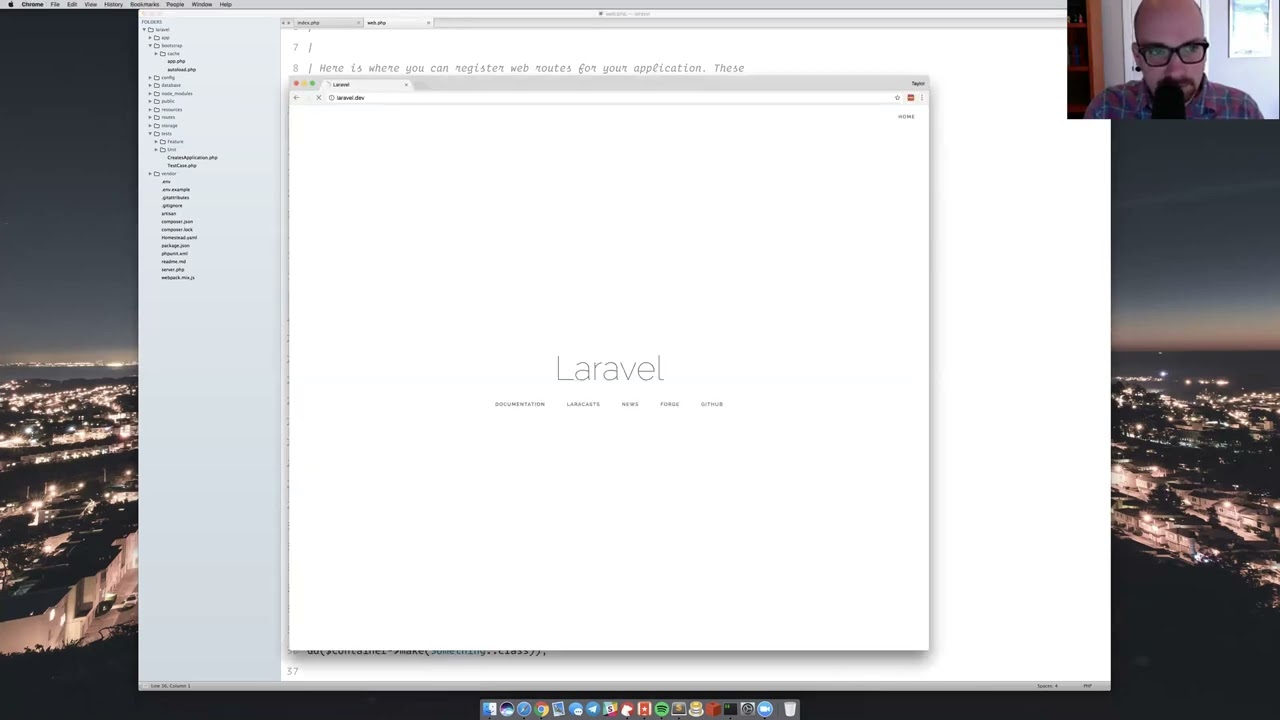Open autoload.php in sidebar
1280x720 pixels.
tap(182, 70)
